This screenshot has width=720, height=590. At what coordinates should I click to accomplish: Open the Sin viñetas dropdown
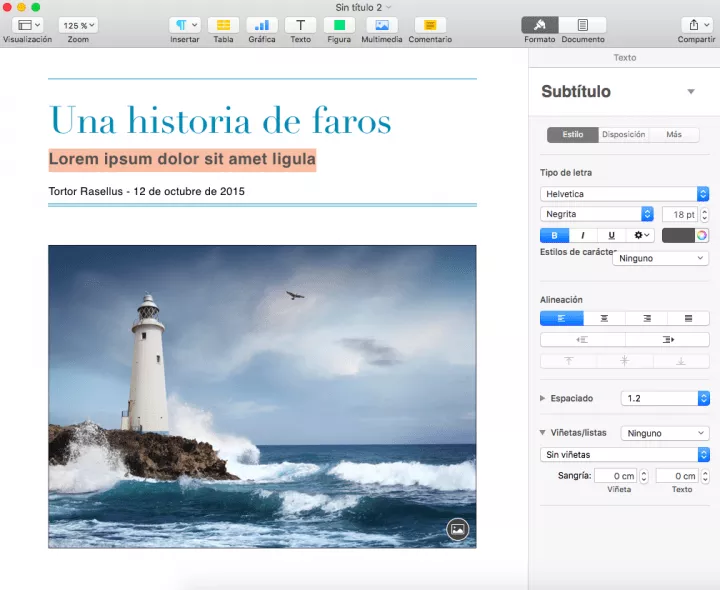pyautogui.click(x=624, y=455)
